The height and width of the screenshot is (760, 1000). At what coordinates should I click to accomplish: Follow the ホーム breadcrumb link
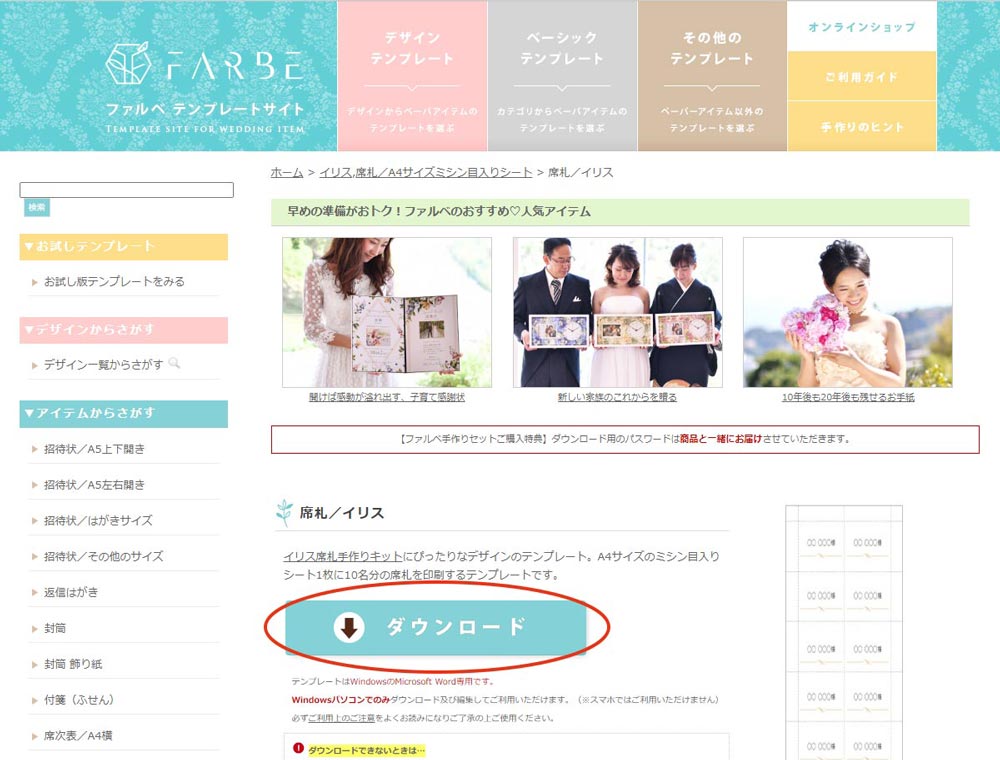pos(287,173)
